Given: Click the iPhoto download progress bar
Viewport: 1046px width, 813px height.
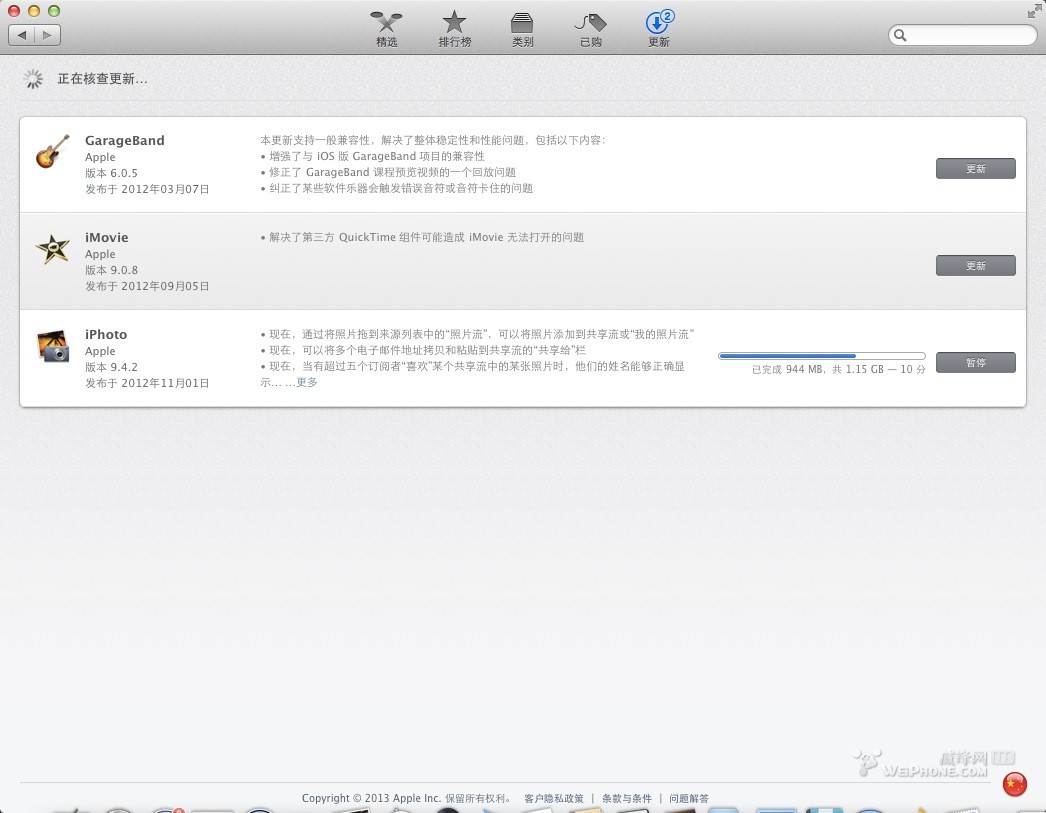Looking at the screenshot, I should 822,356.
